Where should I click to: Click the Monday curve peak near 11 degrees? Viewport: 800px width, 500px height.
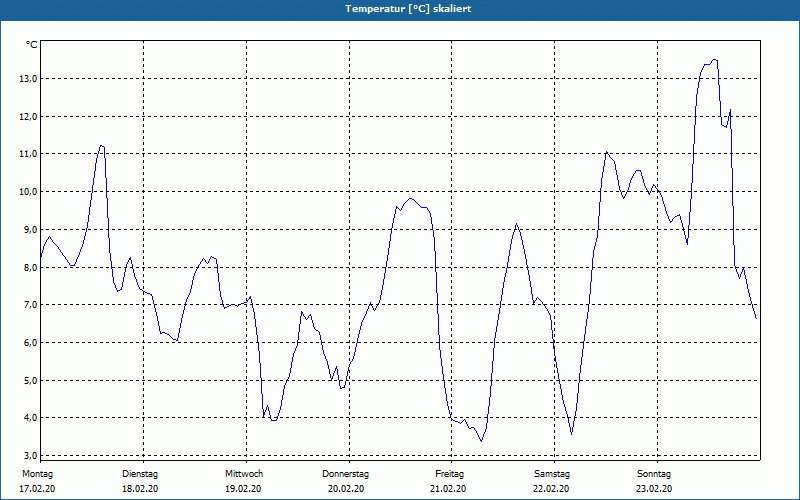[101, 146]
